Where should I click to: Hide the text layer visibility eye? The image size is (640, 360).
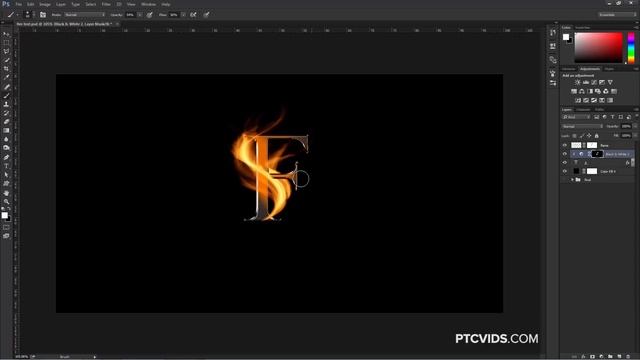[565, 162]
